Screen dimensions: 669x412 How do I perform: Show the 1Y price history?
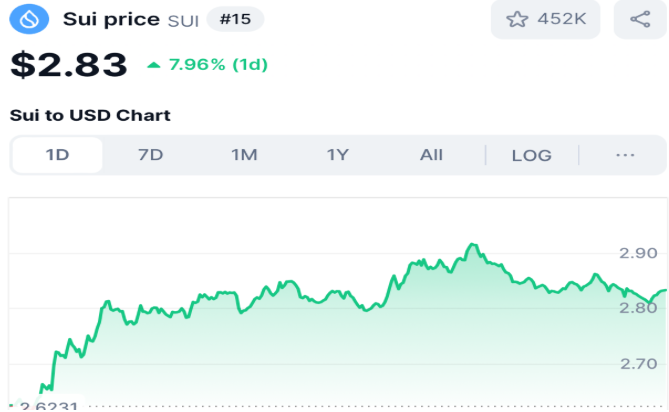tap(338, 155)
